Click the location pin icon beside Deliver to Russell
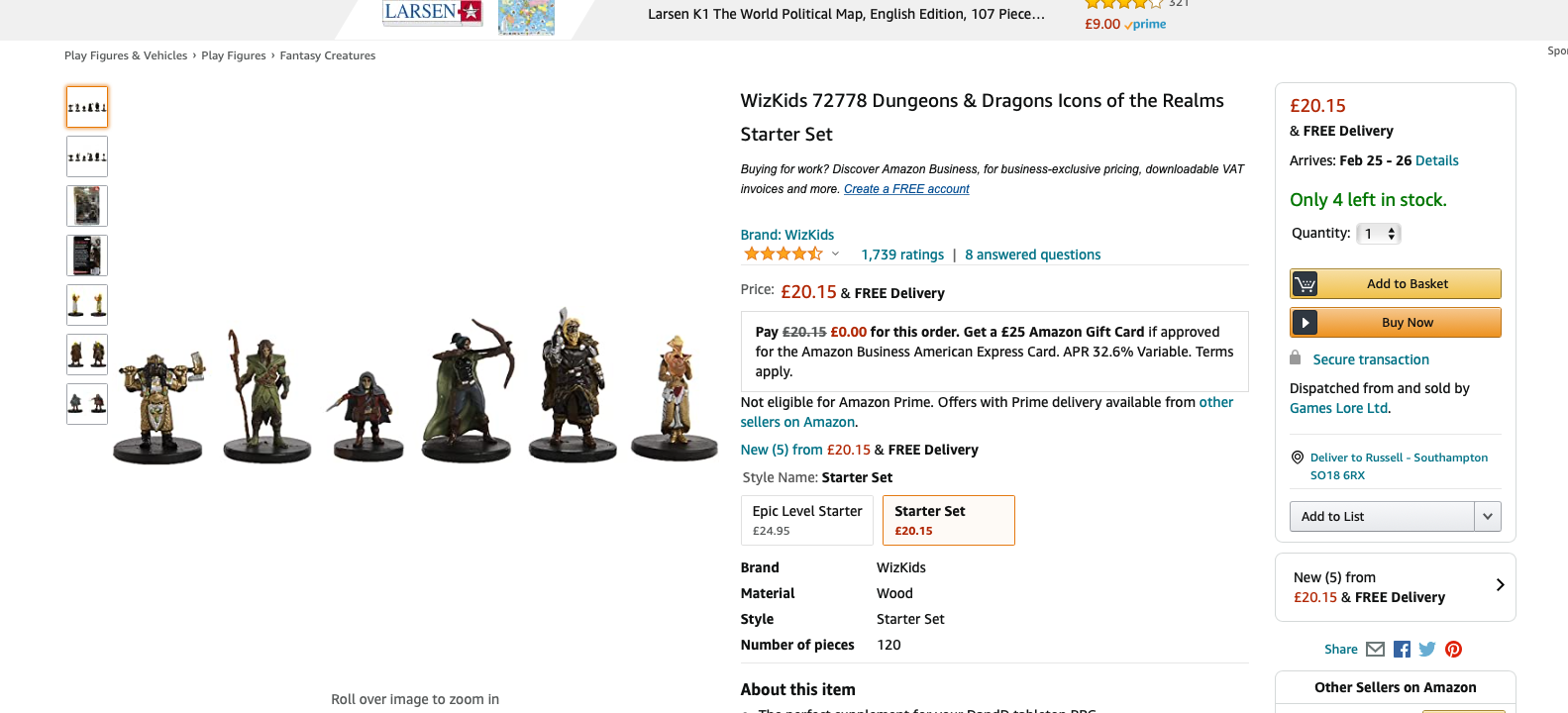 1297,458
